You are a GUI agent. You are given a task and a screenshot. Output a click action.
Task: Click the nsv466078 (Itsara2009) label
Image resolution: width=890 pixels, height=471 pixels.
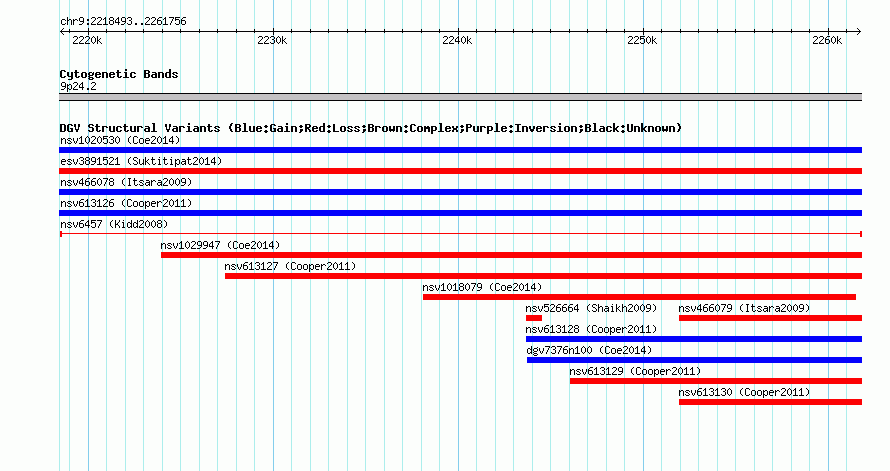point(126,182)
